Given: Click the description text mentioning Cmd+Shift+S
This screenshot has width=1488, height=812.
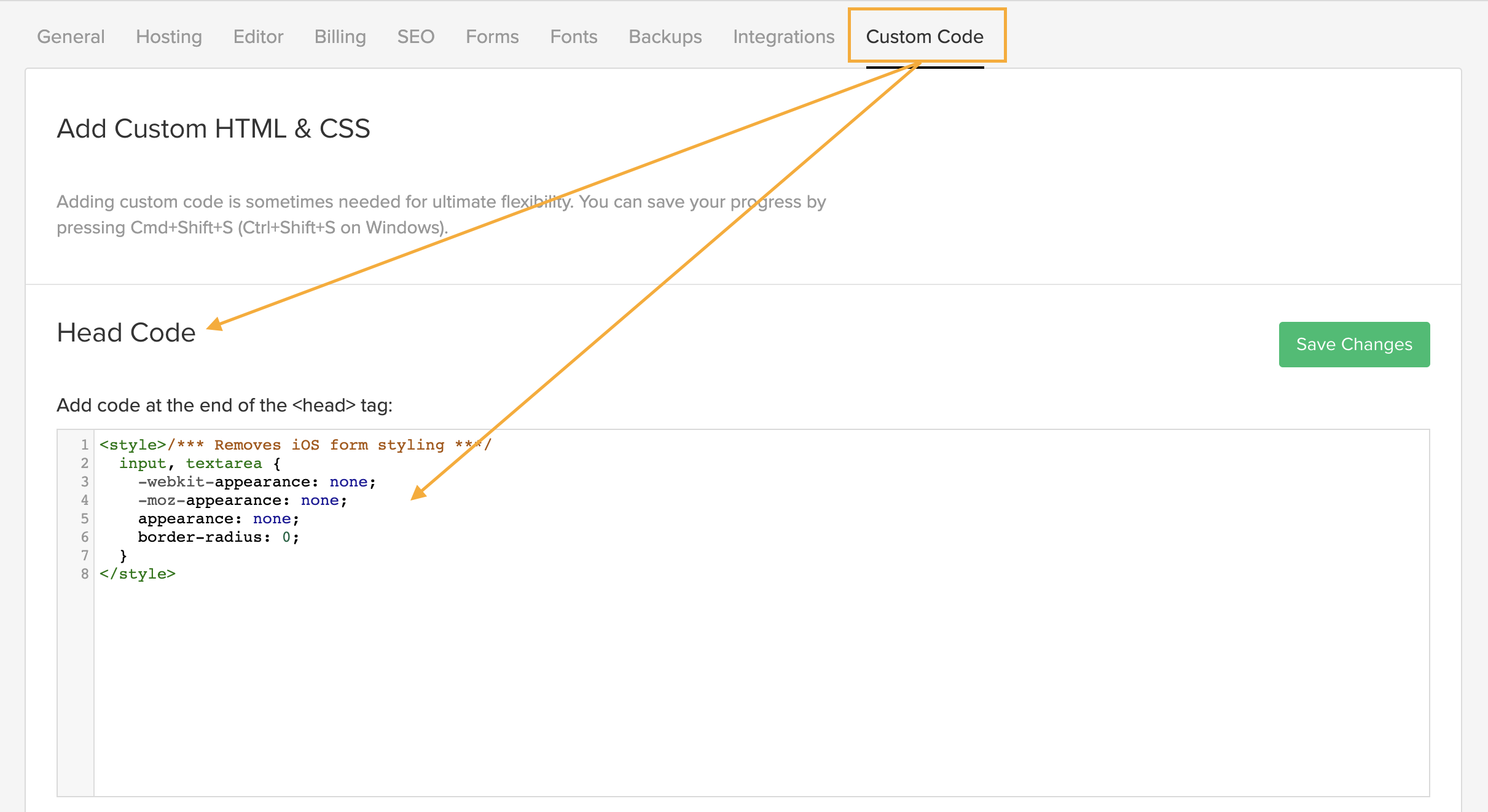Looking at the screenshot, I should click(x=441, y=214).
